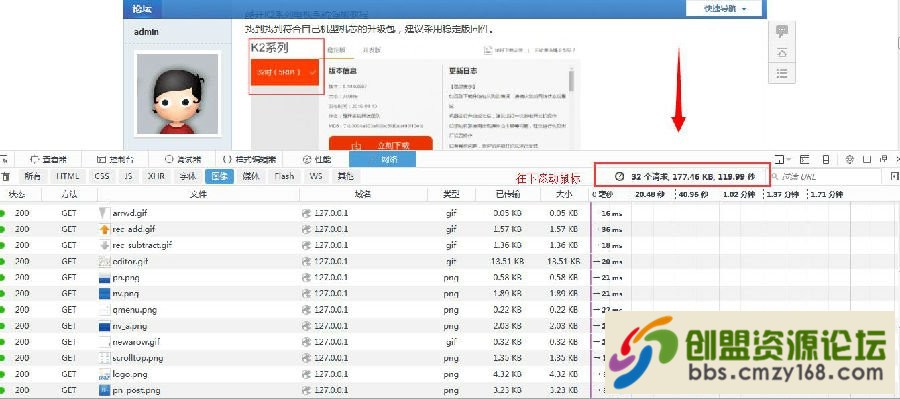Toggle the Images (图像) request filter

(x=219, y=176)
